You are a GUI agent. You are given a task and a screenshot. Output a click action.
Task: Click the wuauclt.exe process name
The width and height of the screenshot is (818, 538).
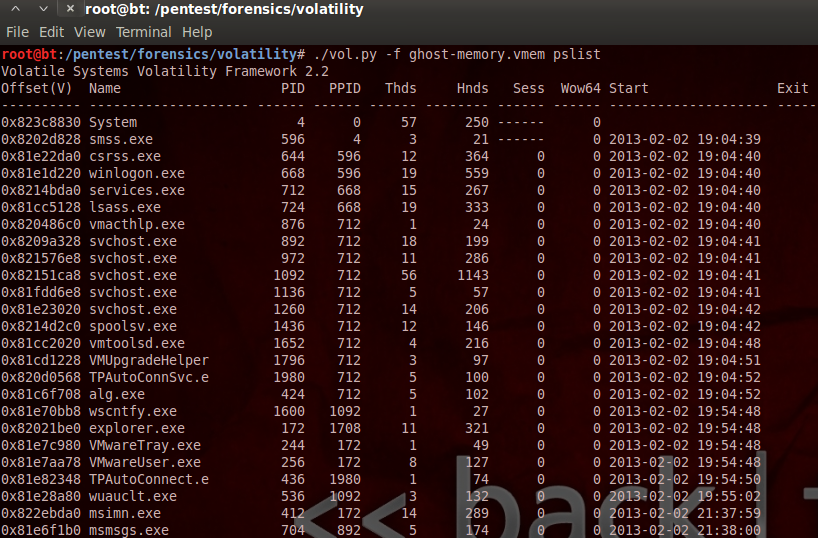[x=133, y=496]
